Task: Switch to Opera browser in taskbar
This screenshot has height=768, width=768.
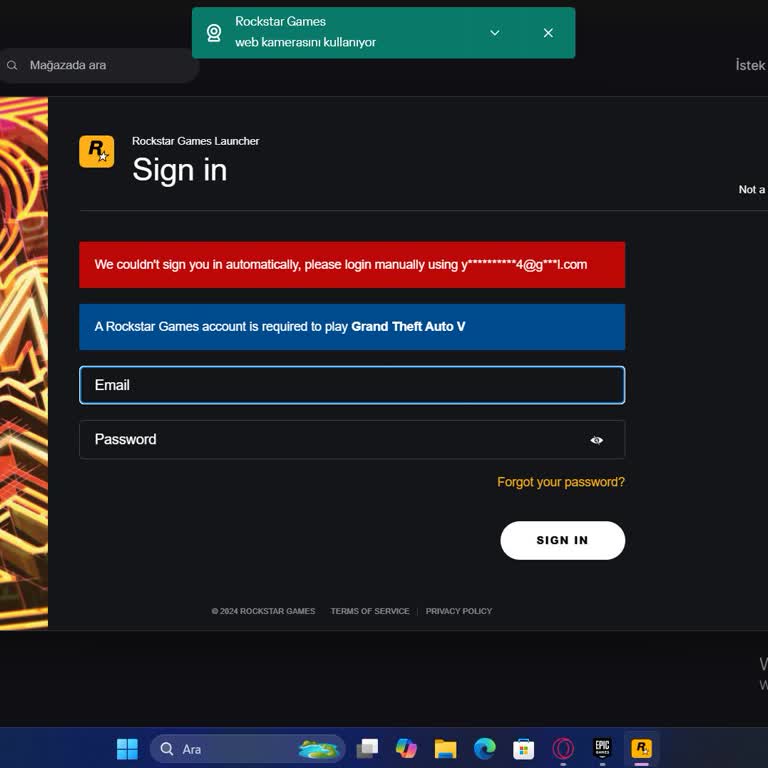Action: coord(563,749)
